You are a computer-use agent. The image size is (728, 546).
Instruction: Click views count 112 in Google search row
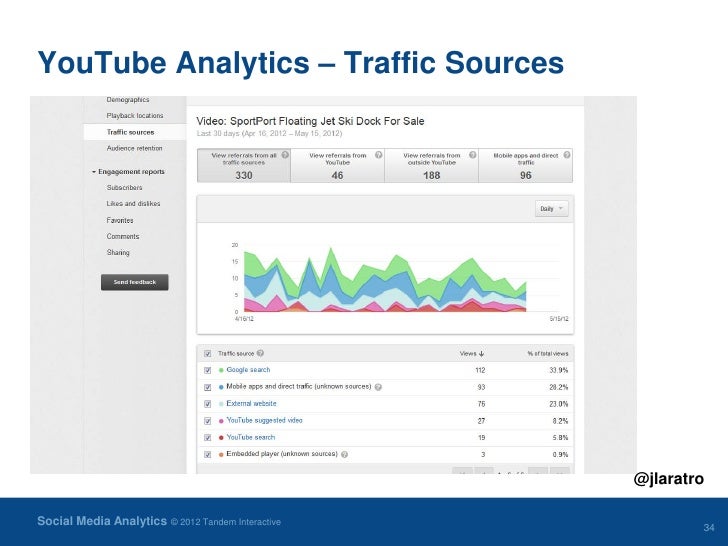pos(480,370)
